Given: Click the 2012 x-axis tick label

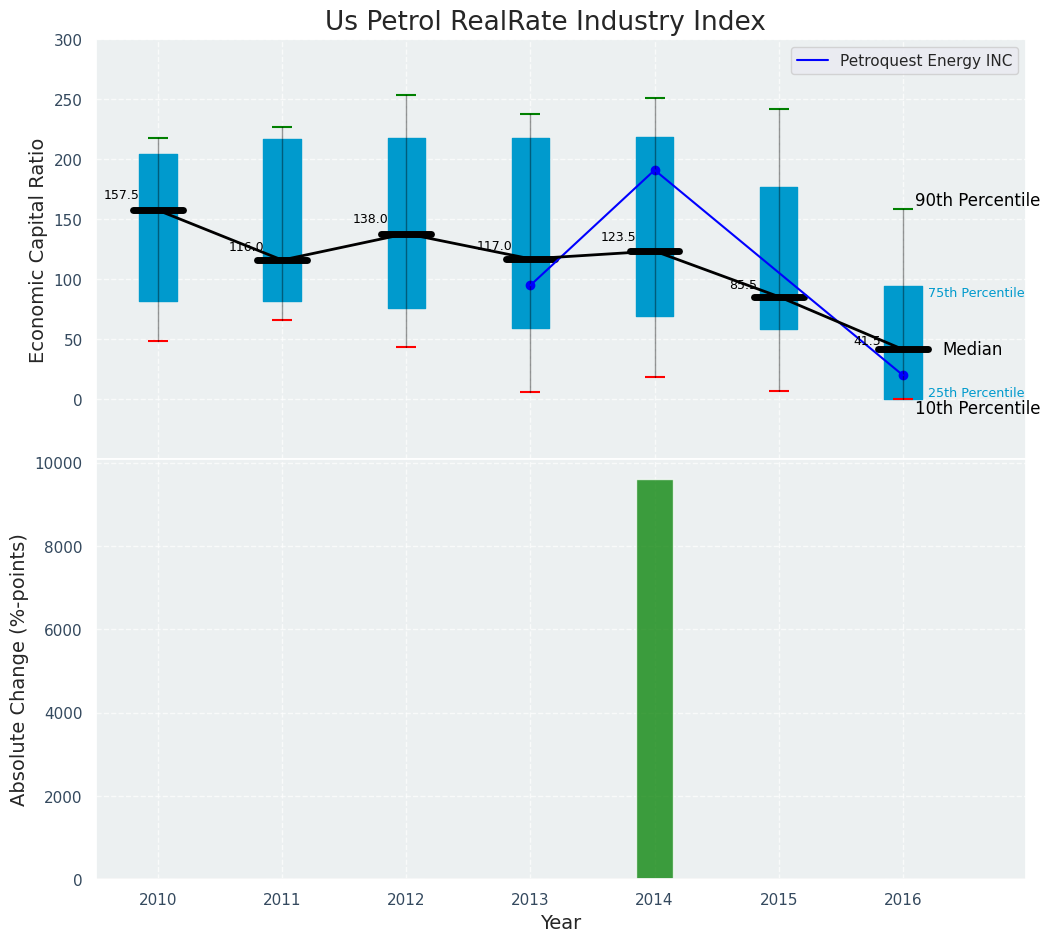Looking at the screenshot, I should (x=406, y=899).
